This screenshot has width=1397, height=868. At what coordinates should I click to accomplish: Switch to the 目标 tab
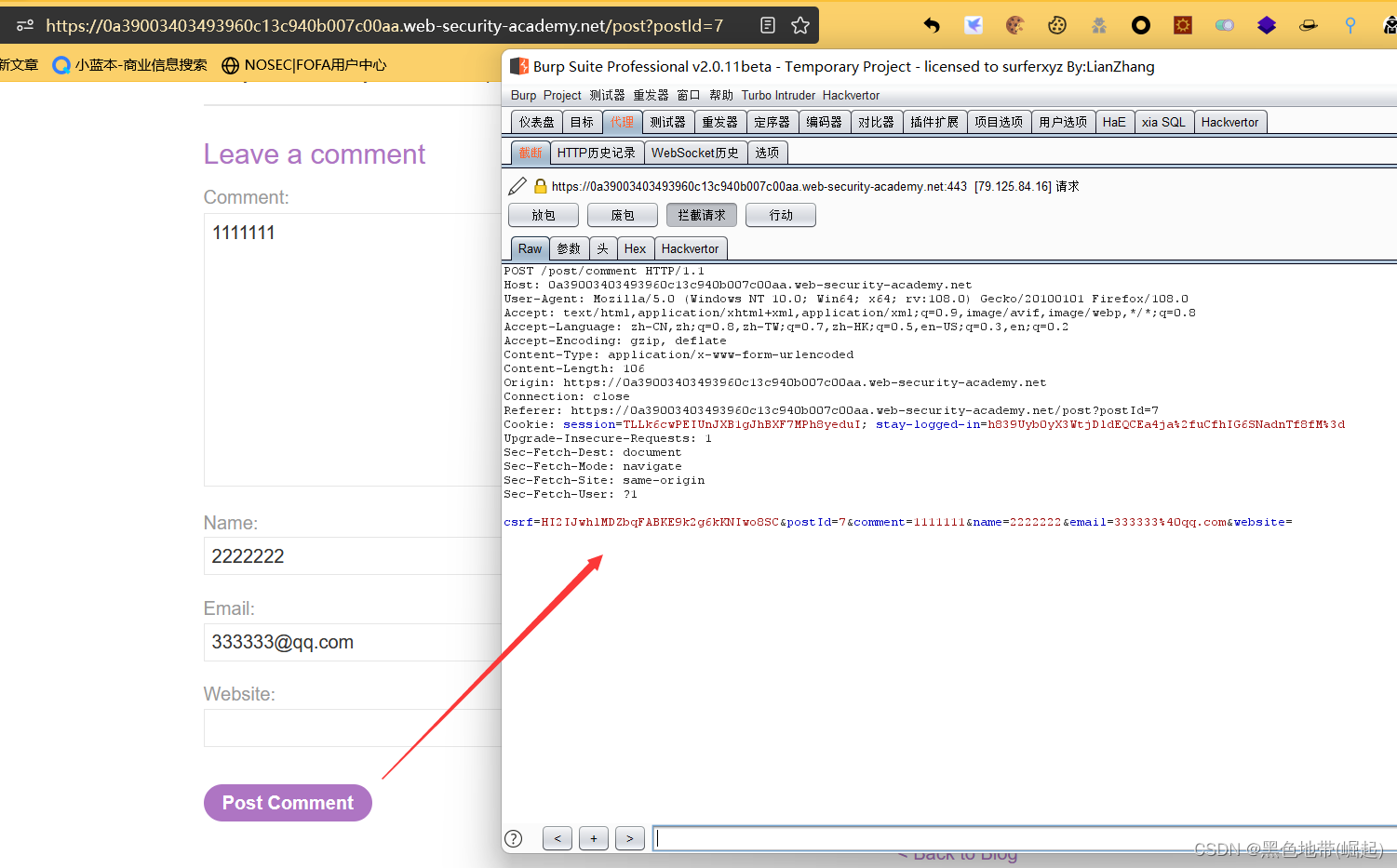(582, 122)
